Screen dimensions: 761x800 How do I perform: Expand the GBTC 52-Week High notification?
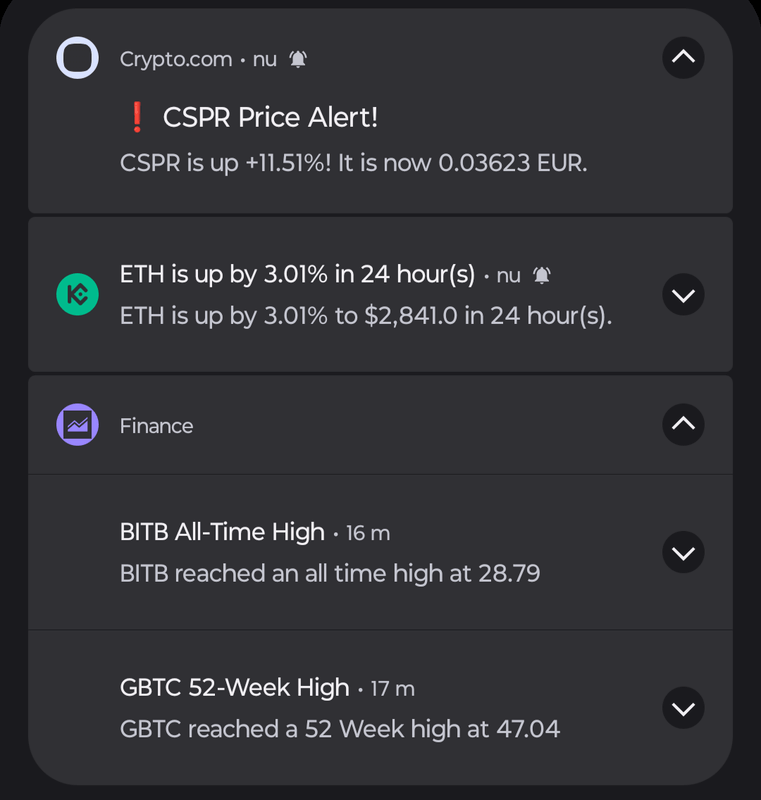683,709
